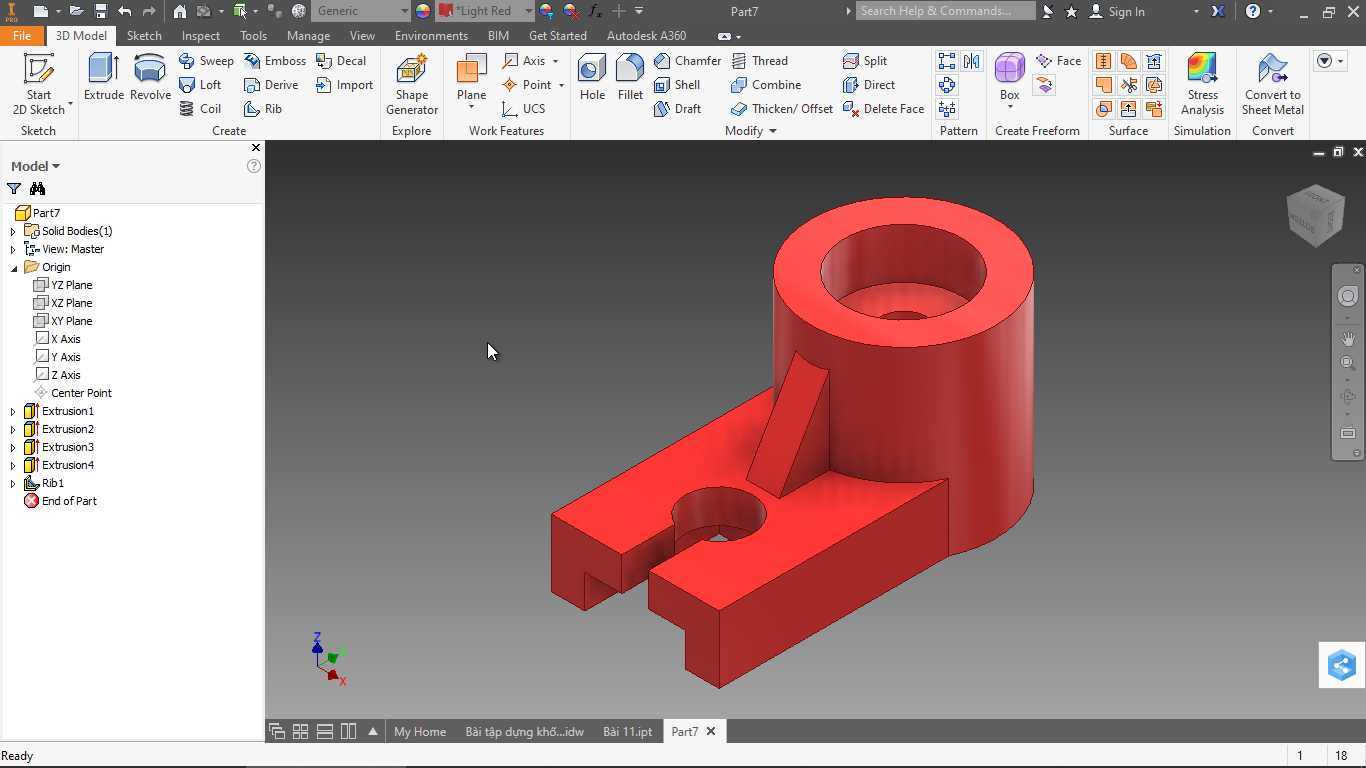Open the Model browser dropdown
The height and width of the screenshot is (768, 1366).
click(35, 166)
